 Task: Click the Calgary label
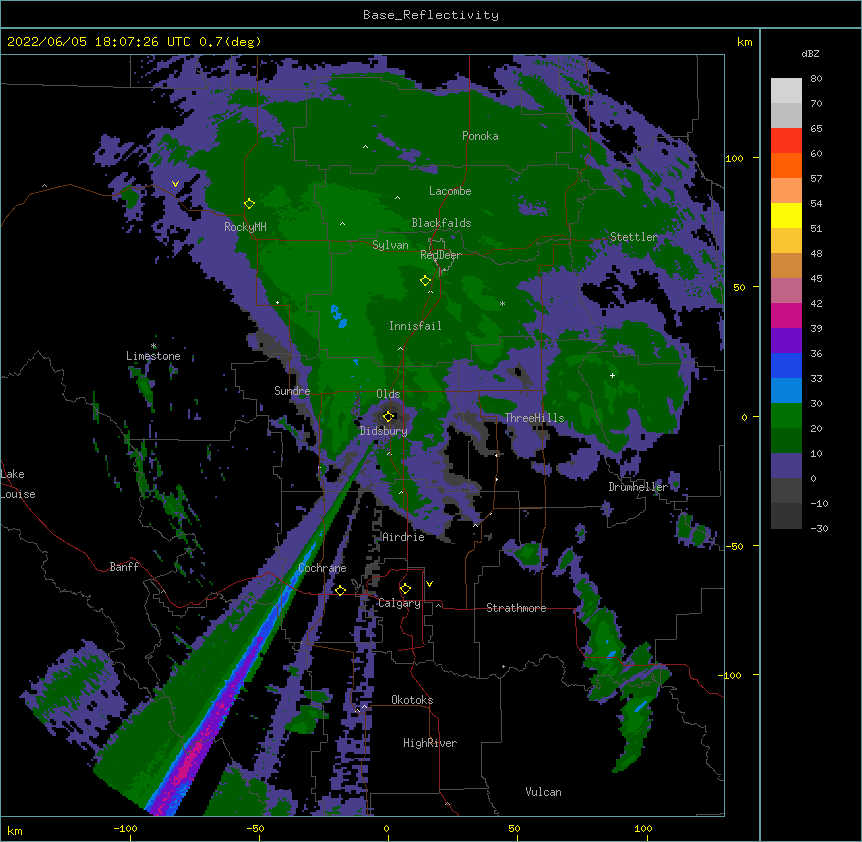coord(399,603)
